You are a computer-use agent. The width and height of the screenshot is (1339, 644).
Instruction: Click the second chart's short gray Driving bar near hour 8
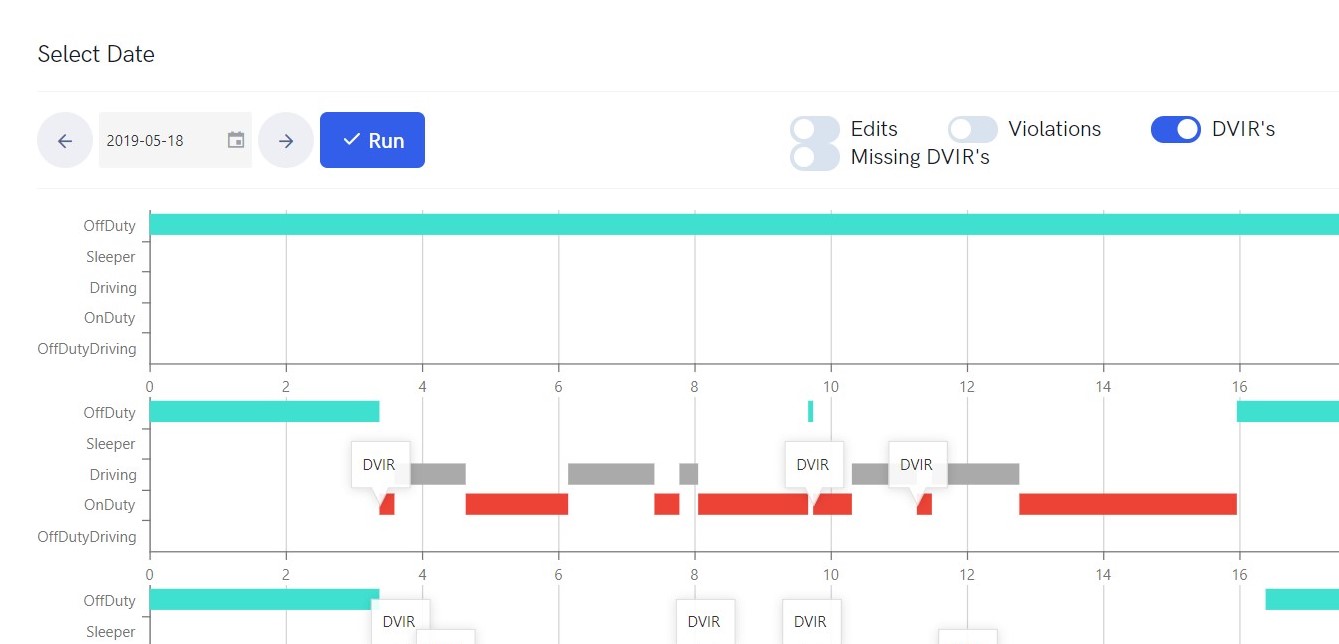688,474
